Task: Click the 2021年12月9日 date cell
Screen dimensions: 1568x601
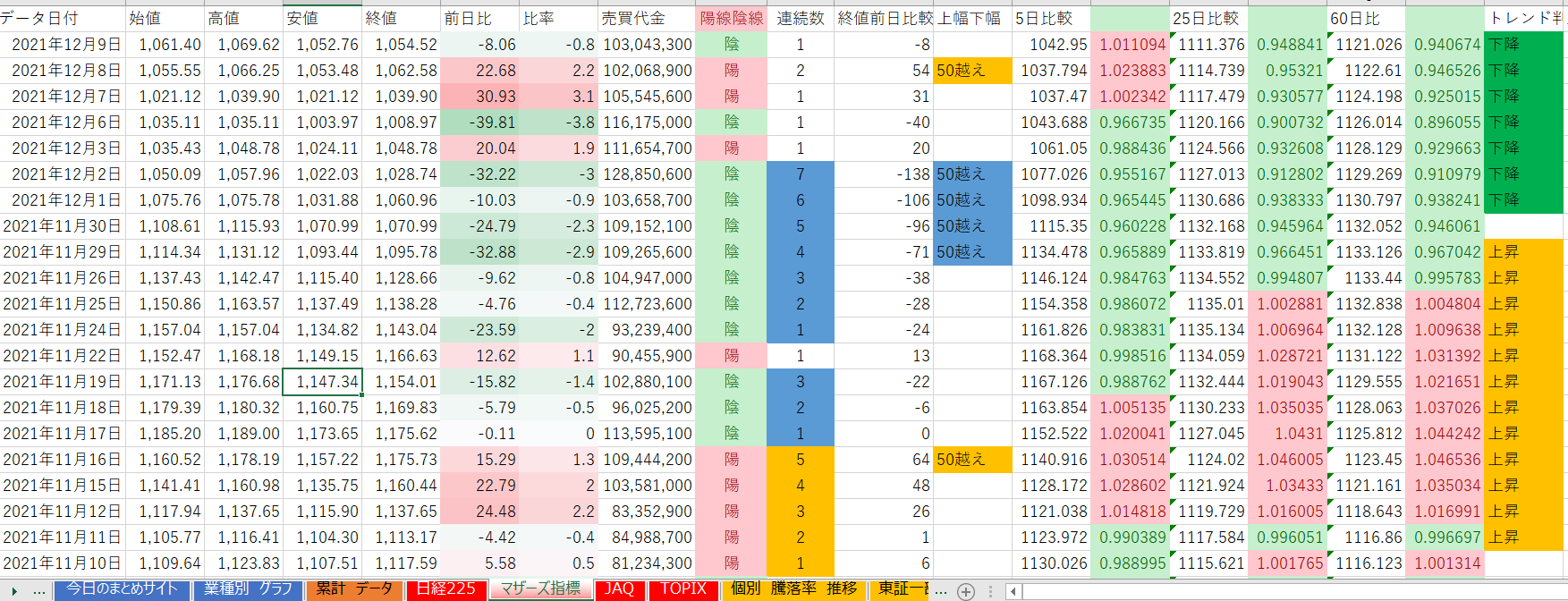Action: click(64, 44)
